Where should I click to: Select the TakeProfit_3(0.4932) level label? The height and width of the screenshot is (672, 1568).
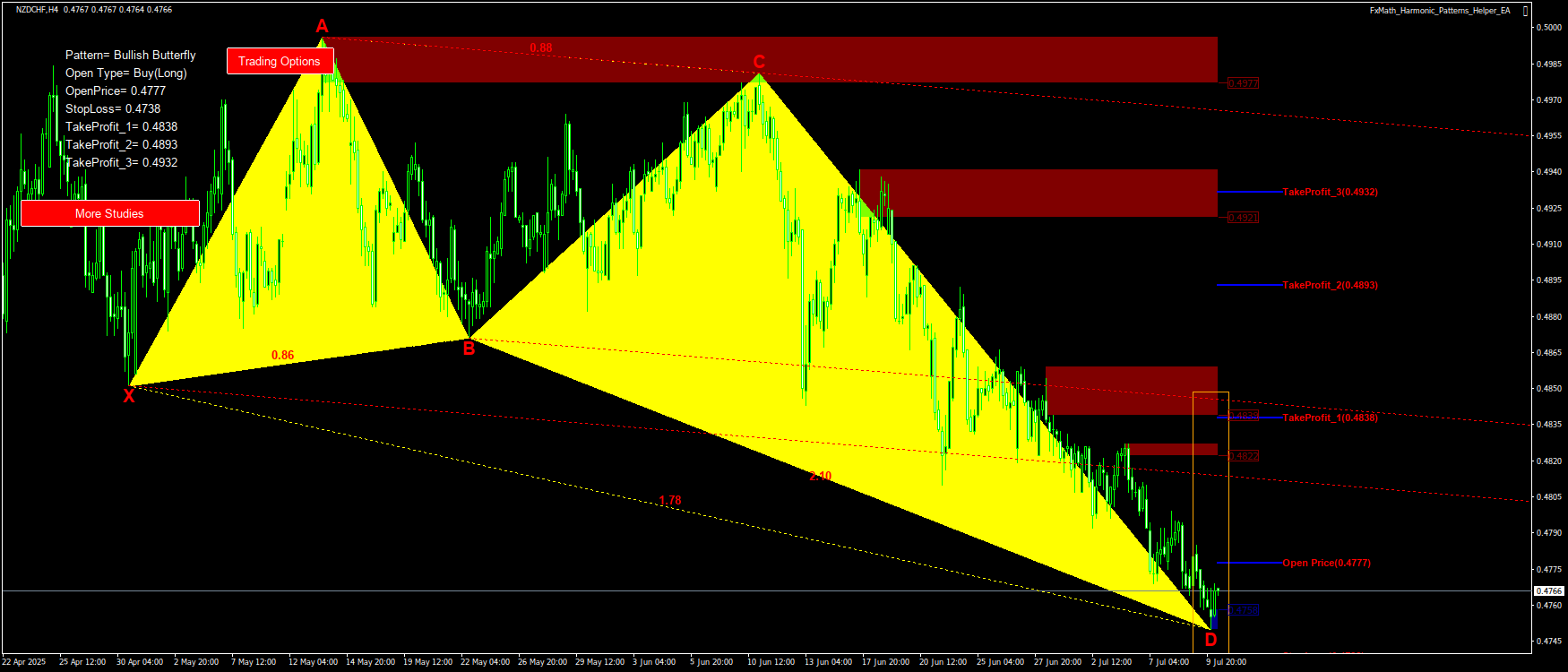pyautogui.click(x=1330, y=192)
